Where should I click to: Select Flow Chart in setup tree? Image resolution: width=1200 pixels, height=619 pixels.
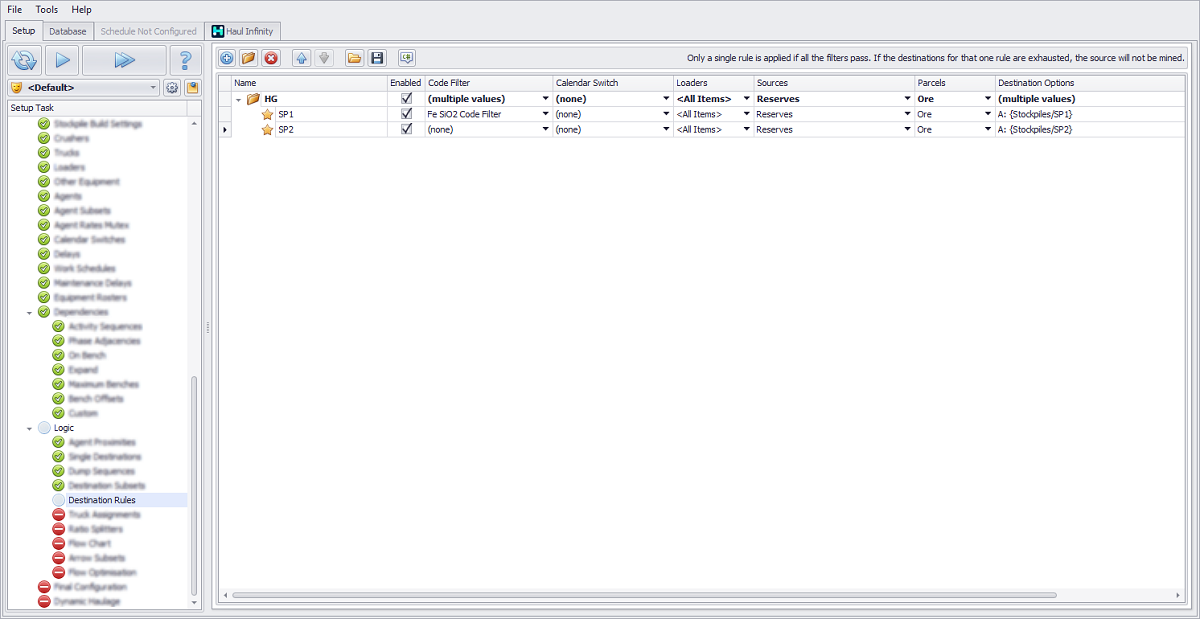[x=89, y=543]
